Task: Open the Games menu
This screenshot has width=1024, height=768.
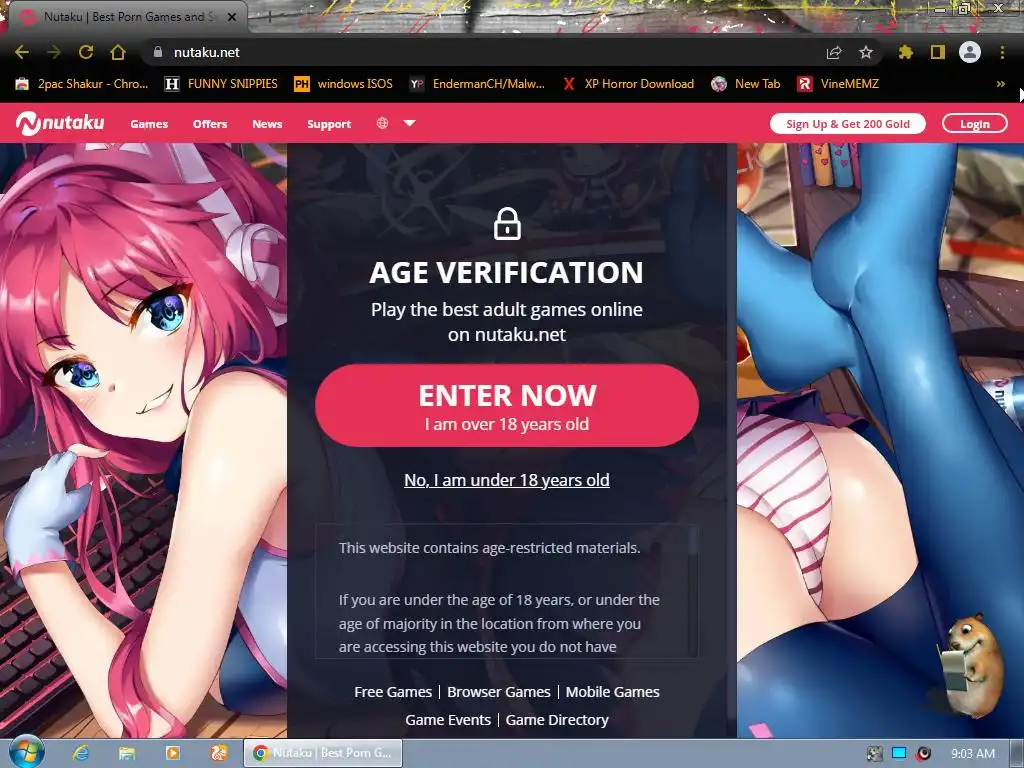Action: click(x=149, y=123)
